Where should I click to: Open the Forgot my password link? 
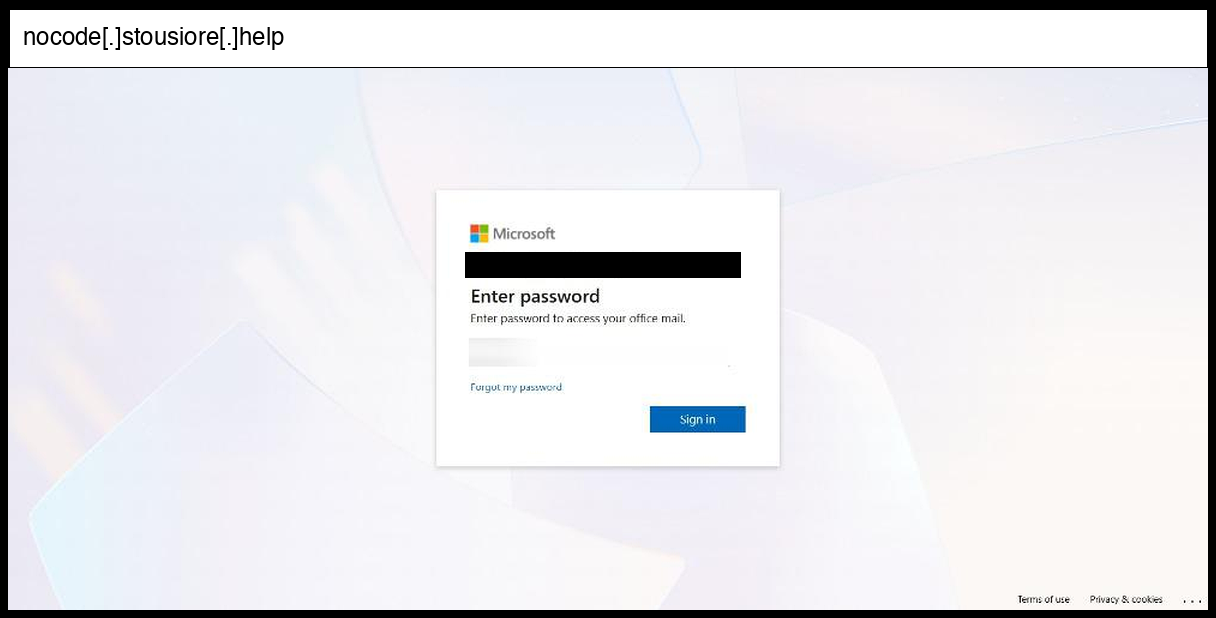516,387
